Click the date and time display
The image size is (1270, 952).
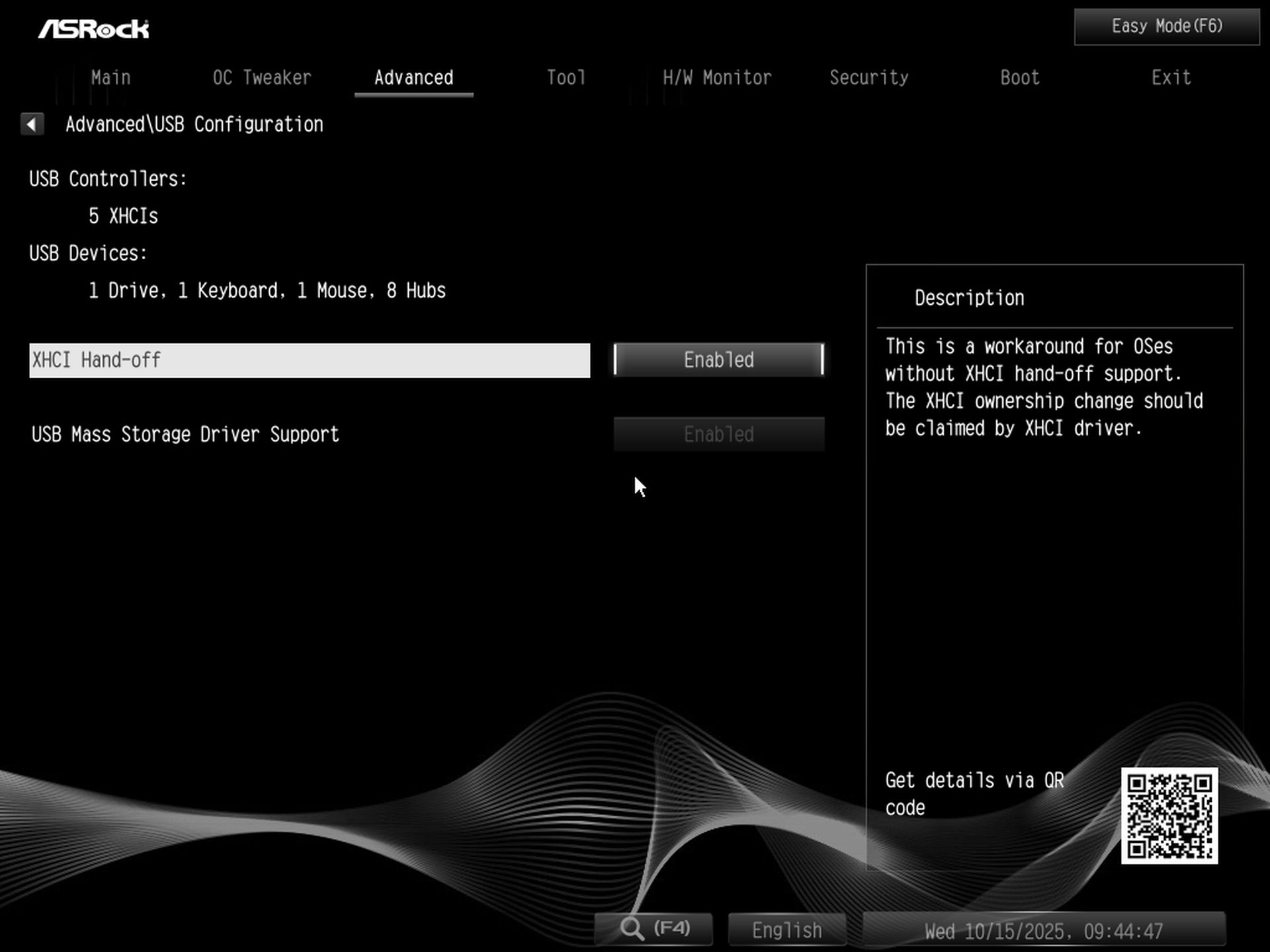(1045, 930)
